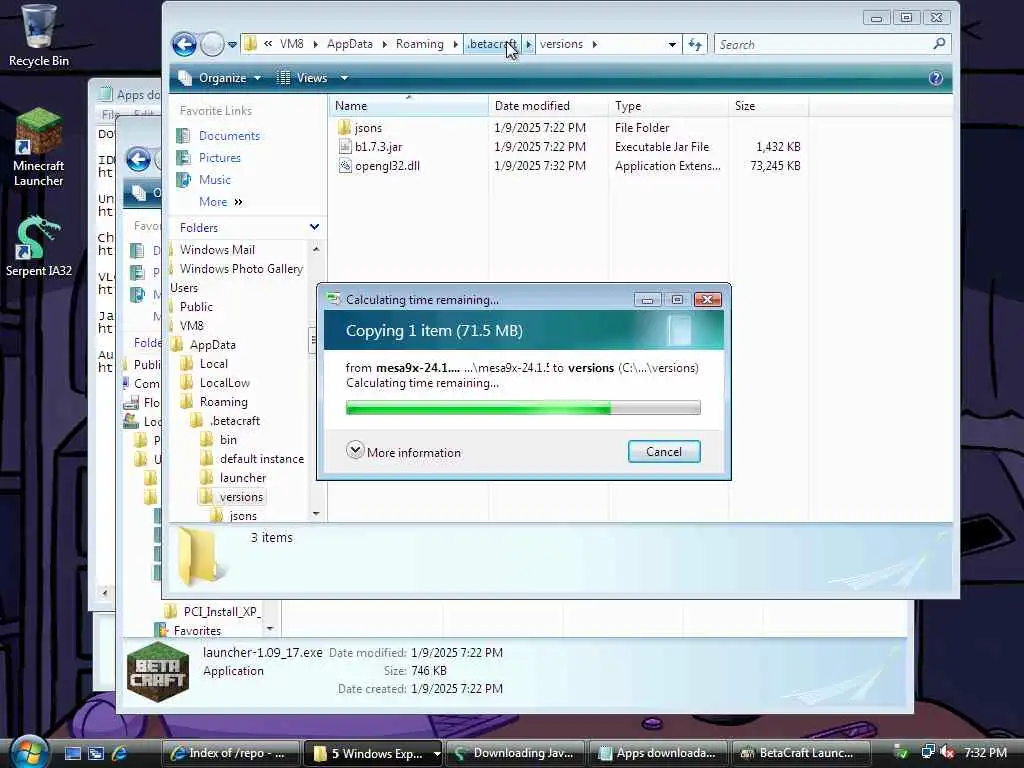Click Switch between windows icon

coord(96,754)
